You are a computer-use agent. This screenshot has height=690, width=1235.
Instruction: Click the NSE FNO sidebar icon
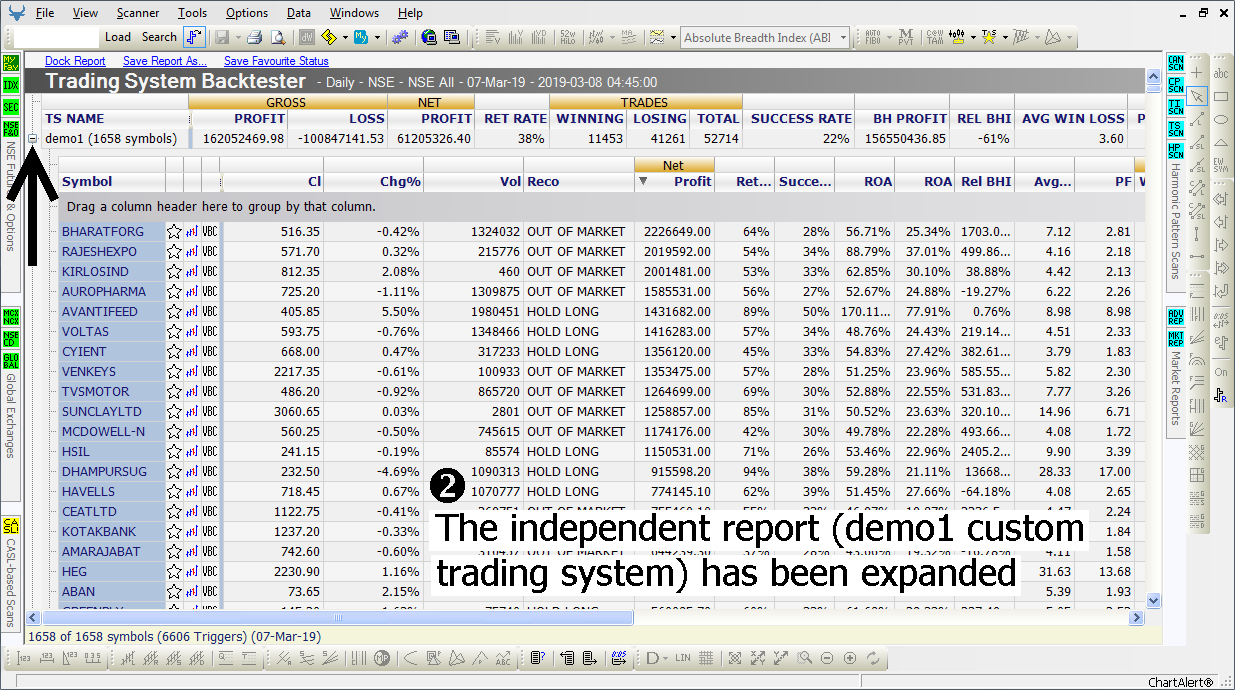[11, 128]
